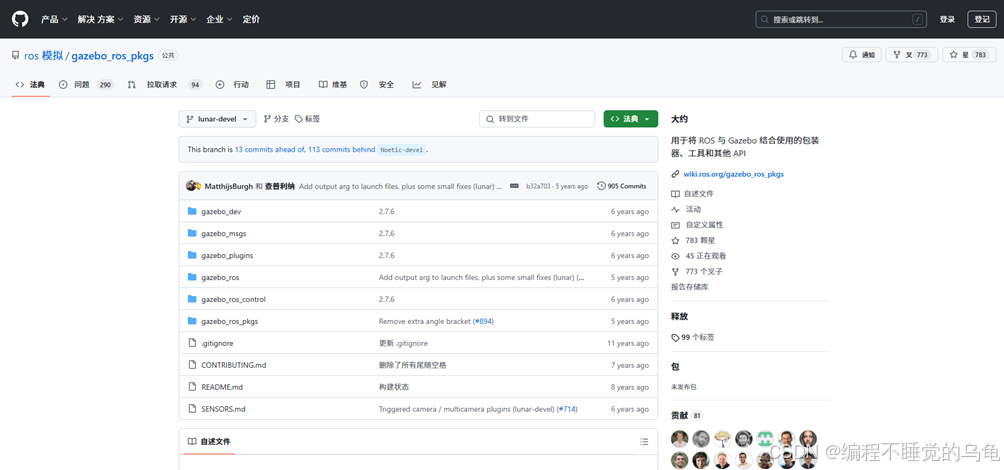
Task: Open gazebo_ros_pkgs folder in file list
Action: (x=229, y=321)
